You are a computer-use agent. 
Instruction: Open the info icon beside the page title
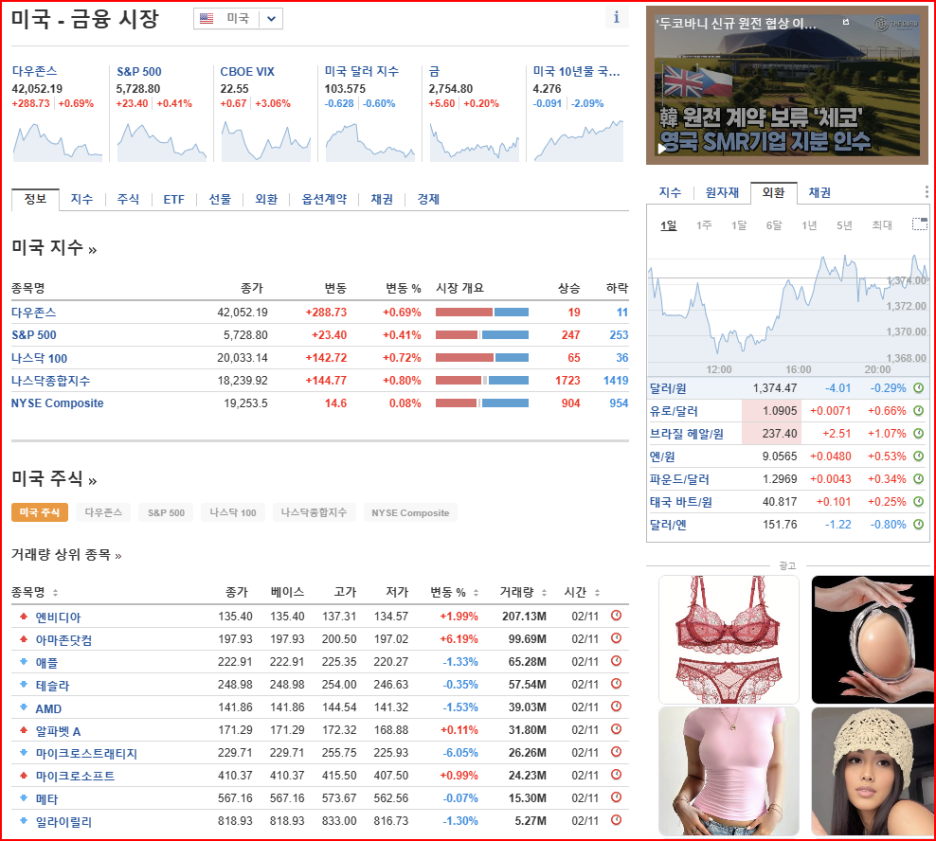point(616,17)
